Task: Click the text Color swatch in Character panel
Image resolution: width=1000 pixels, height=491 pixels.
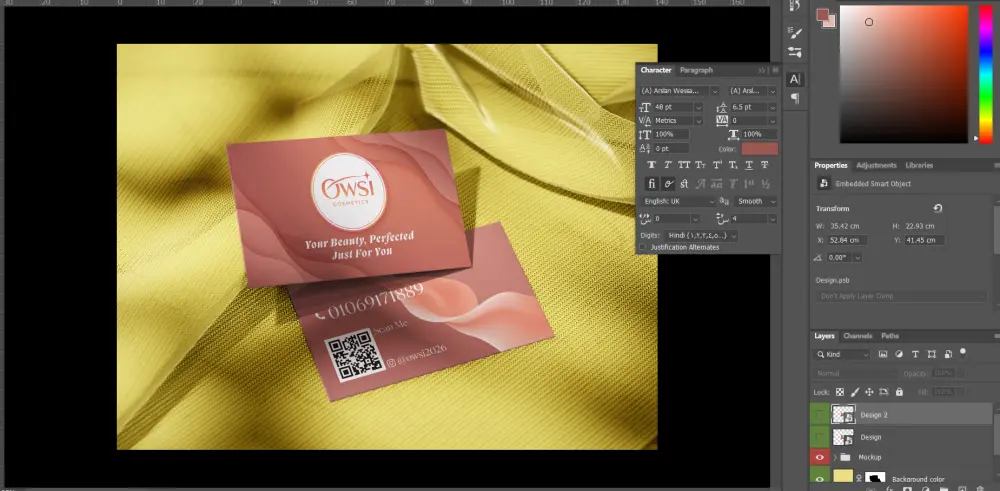Action: pos(759,149)
